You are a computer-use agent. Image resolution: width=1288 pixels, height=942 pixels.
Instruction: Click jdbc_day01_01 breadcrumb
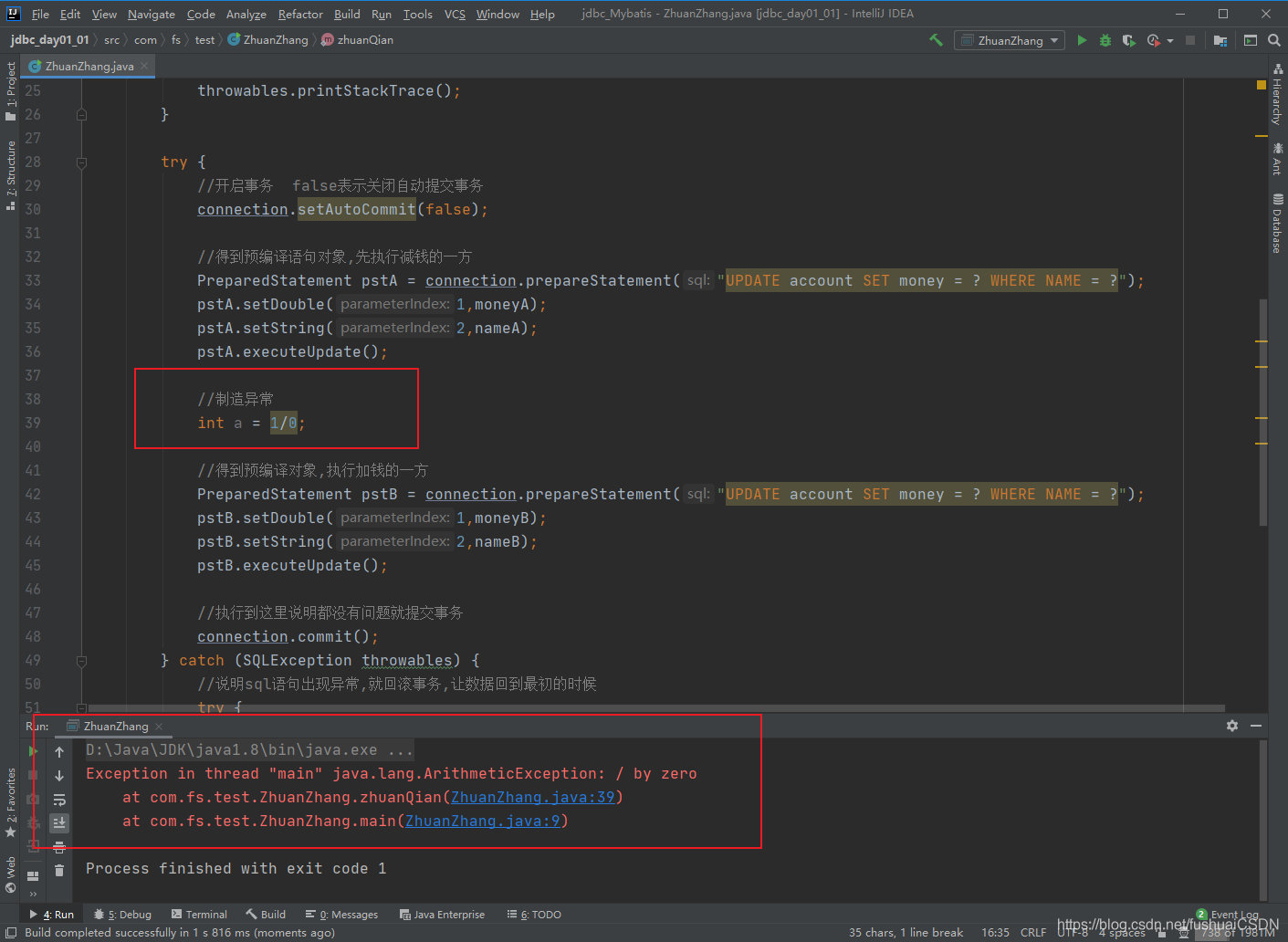tap(50, 40)
